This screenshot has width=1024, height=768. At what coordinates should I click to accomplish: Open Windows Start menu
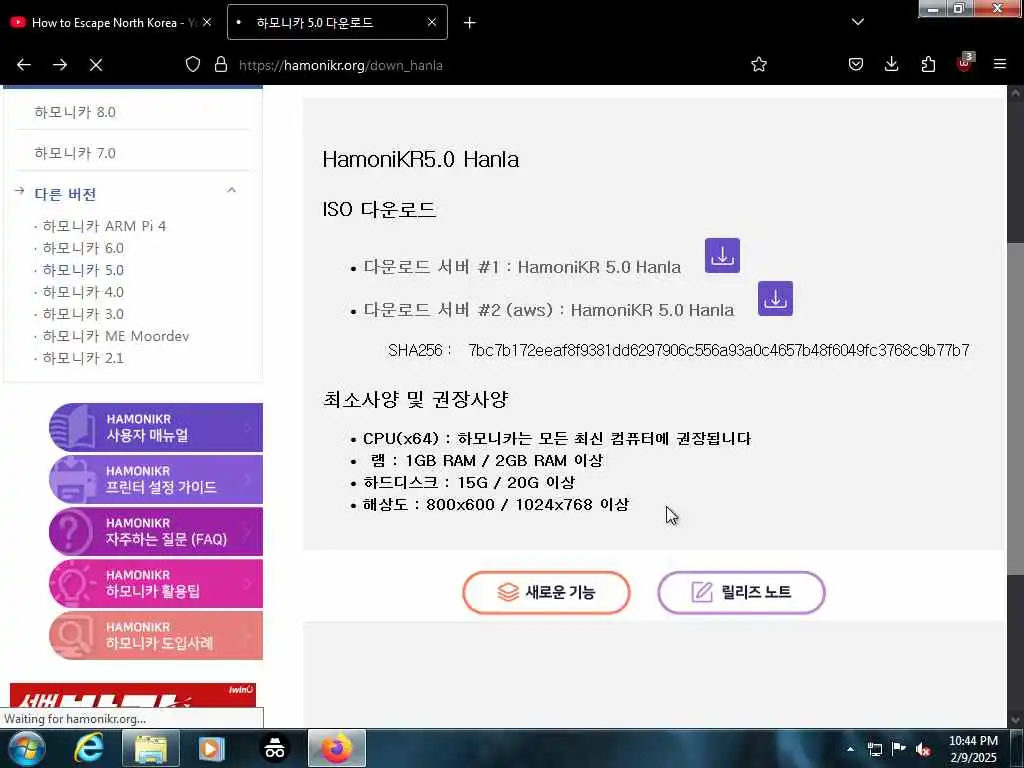click(x=26, y=749)
